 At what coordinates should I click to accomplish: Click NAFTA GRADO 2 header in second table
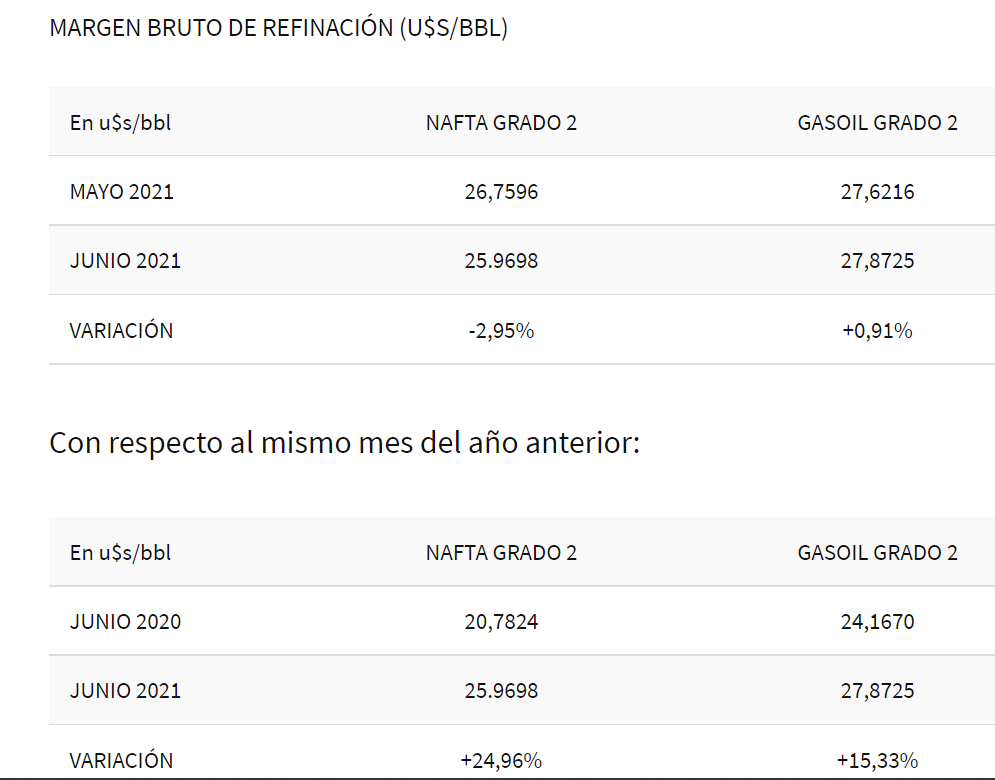pos(501,552)
